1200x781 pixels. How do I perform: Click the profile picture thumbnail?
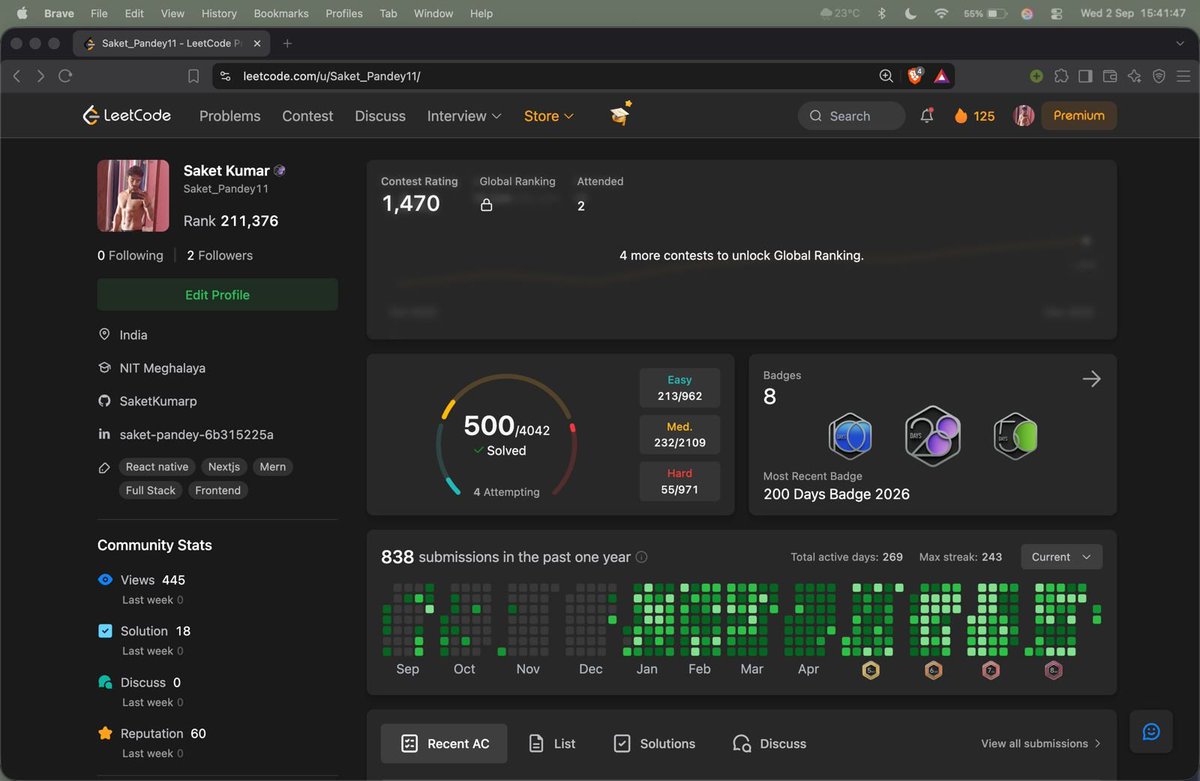[133, 196]
